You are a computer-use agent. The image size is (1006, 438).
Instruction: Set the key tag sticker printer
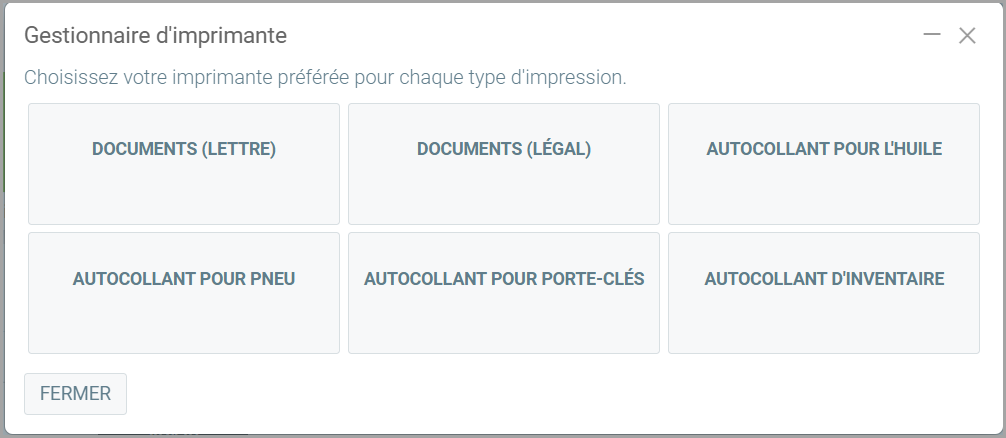tap(504, 293)
